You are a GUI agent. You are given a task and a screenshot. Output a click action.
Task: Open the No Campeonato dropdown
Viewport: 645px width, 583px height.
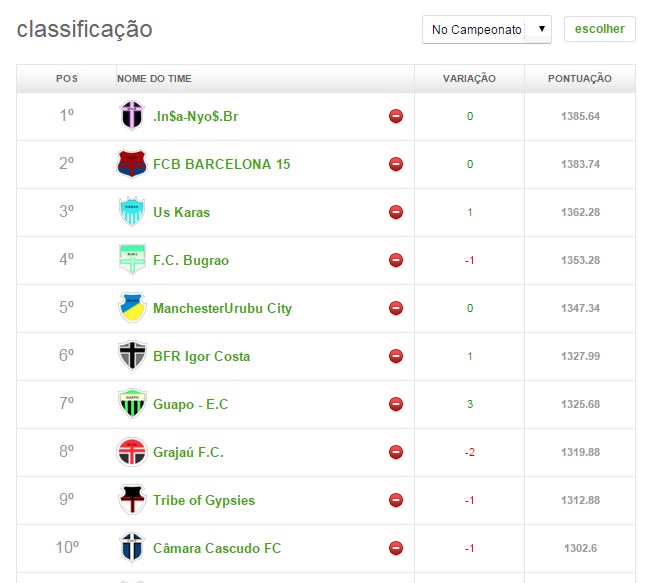(x=486, y=30)
